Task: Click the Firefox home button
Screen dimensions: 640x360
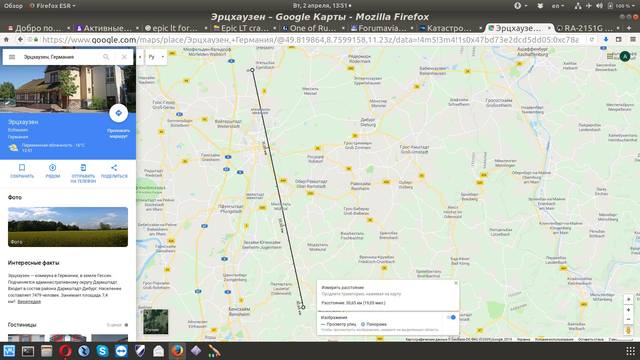Action: 6,40
